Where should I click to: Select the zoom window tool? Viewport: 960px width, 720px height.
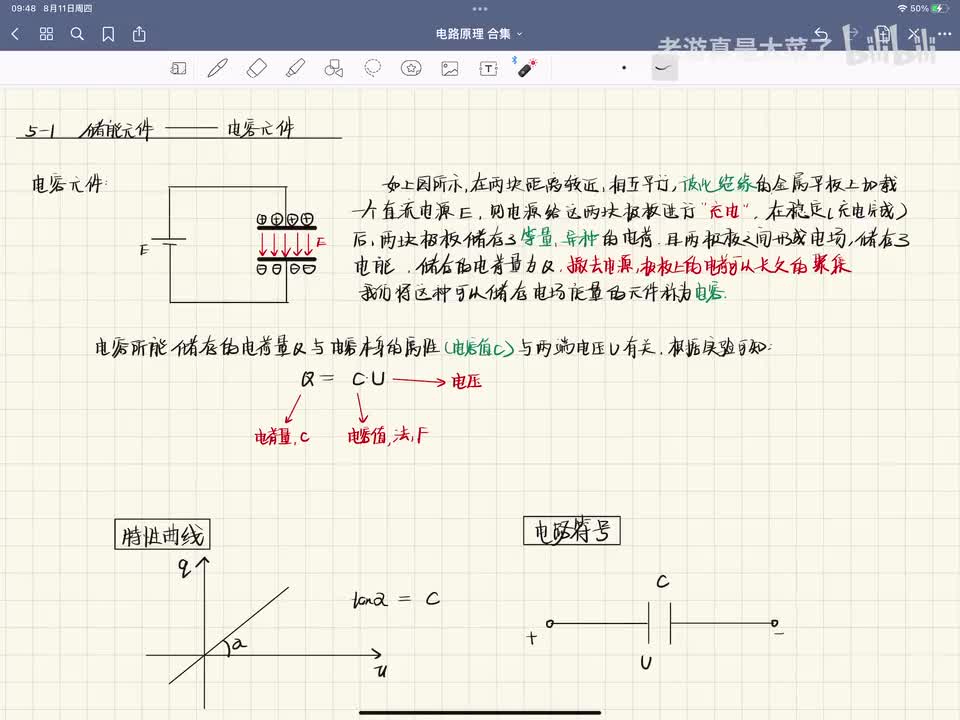(x=178, y=69)
